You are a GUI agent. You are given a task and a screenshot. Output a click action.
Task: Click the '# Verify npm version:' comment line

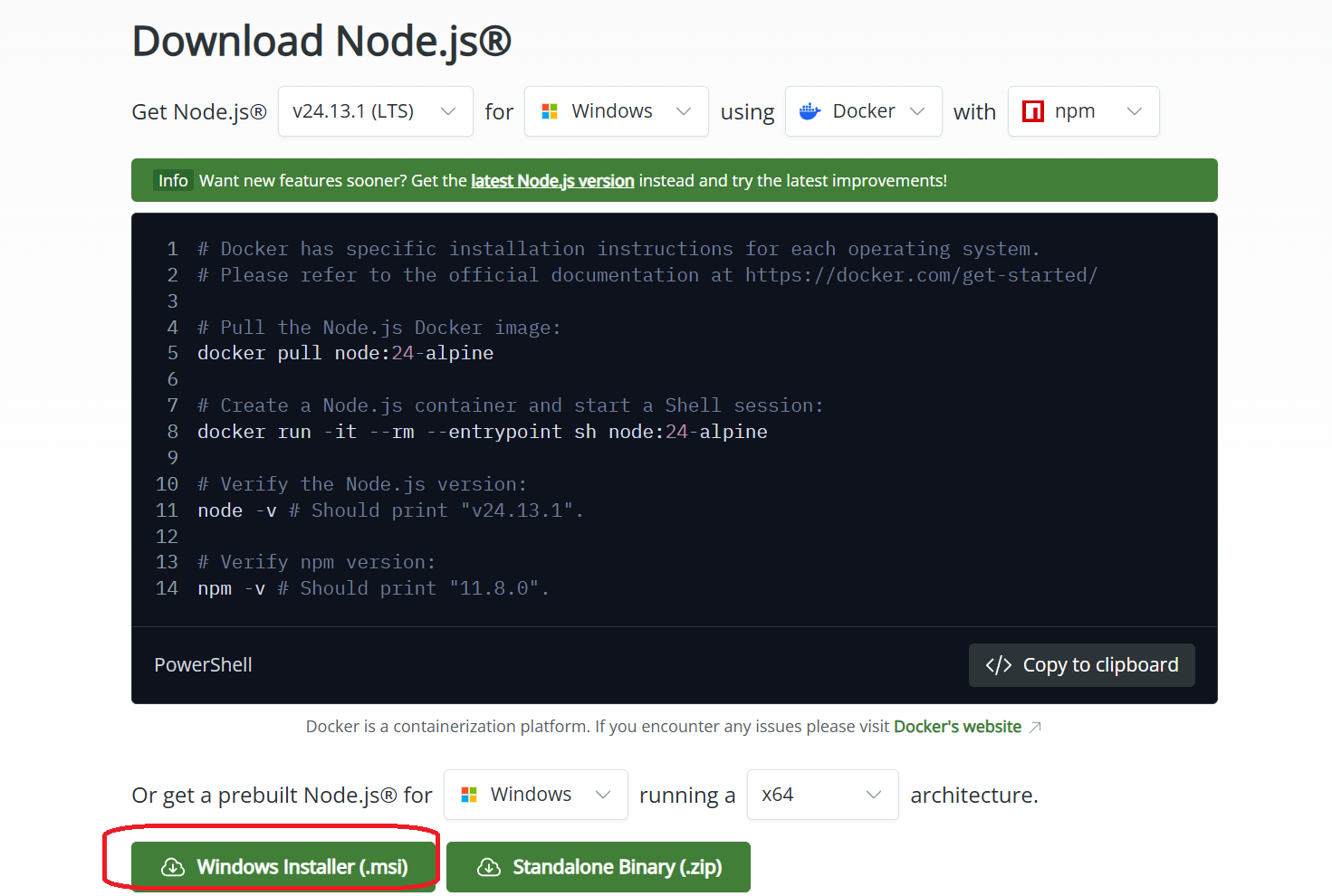click(317, 562)
